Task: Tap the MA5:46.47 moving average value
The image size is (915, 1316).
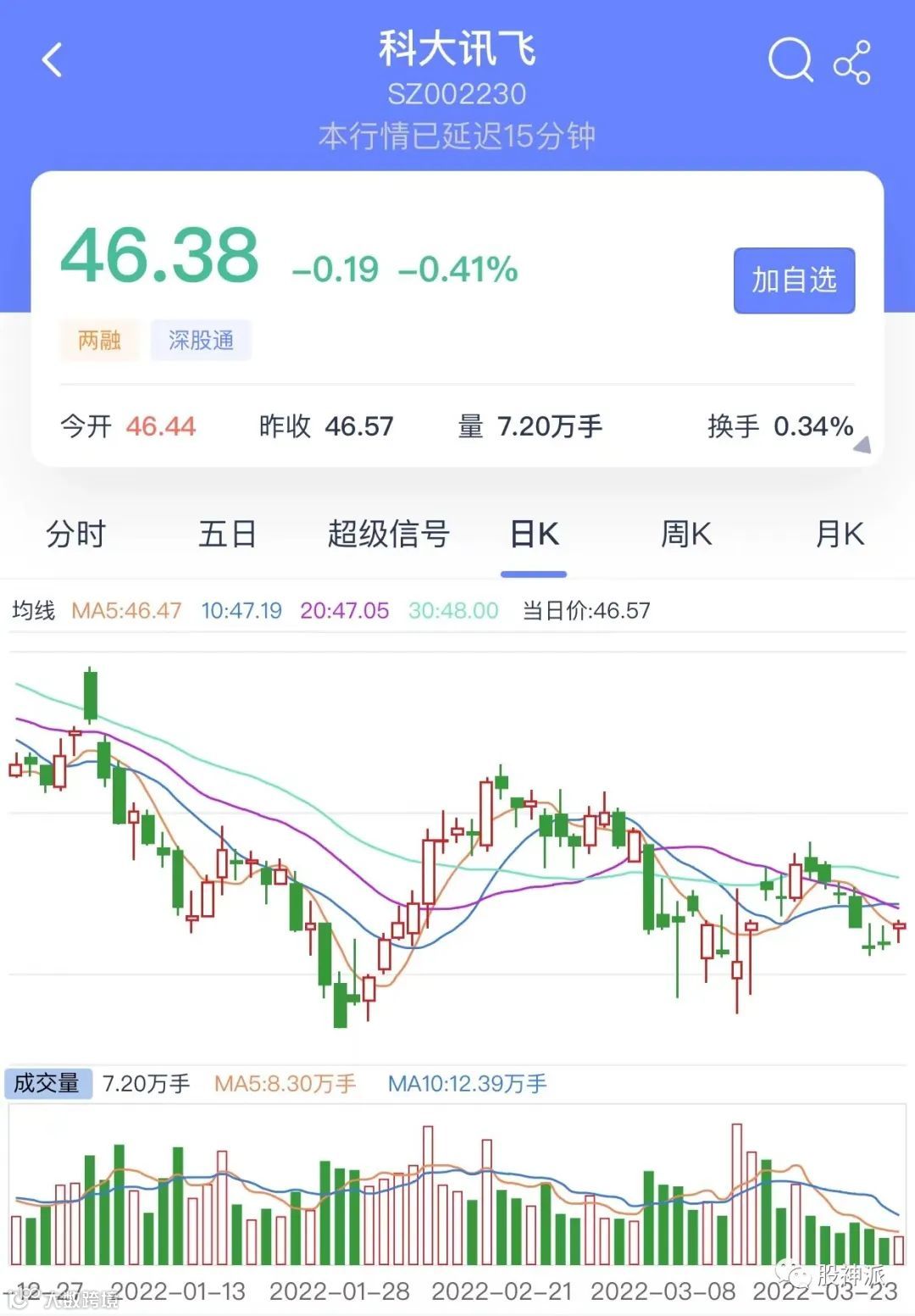Action: coord(126,610)
